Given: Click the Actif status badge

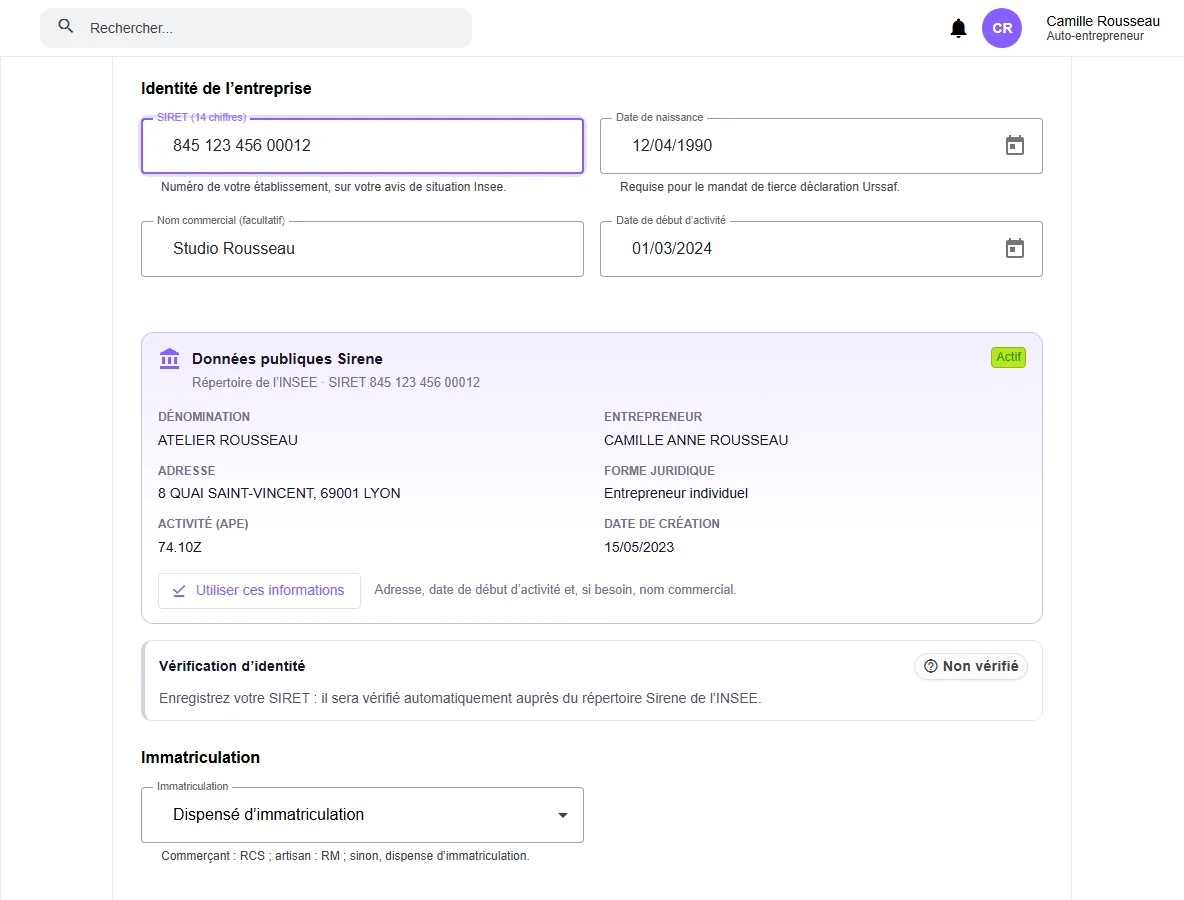Looking at the screenshot, I should [1008, 357].
